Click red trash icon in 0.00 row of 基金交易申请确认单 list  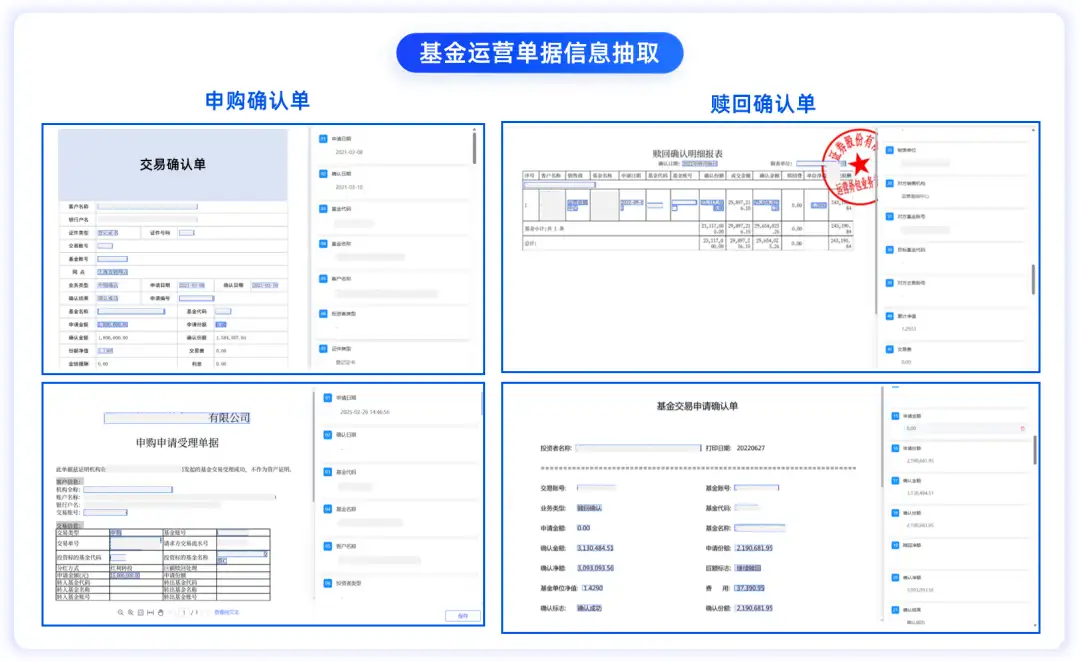(1022, 428)
